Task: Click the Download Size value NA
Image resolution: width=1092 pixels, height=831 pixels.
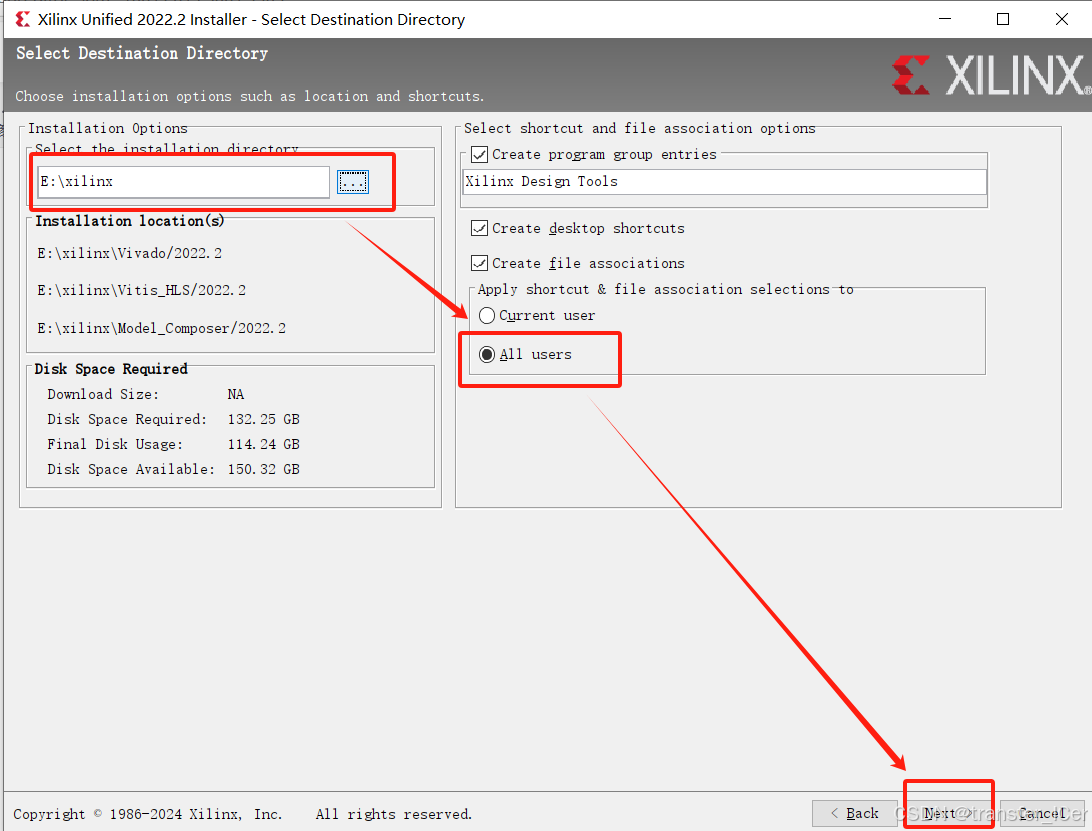Action: pos(235,394)
